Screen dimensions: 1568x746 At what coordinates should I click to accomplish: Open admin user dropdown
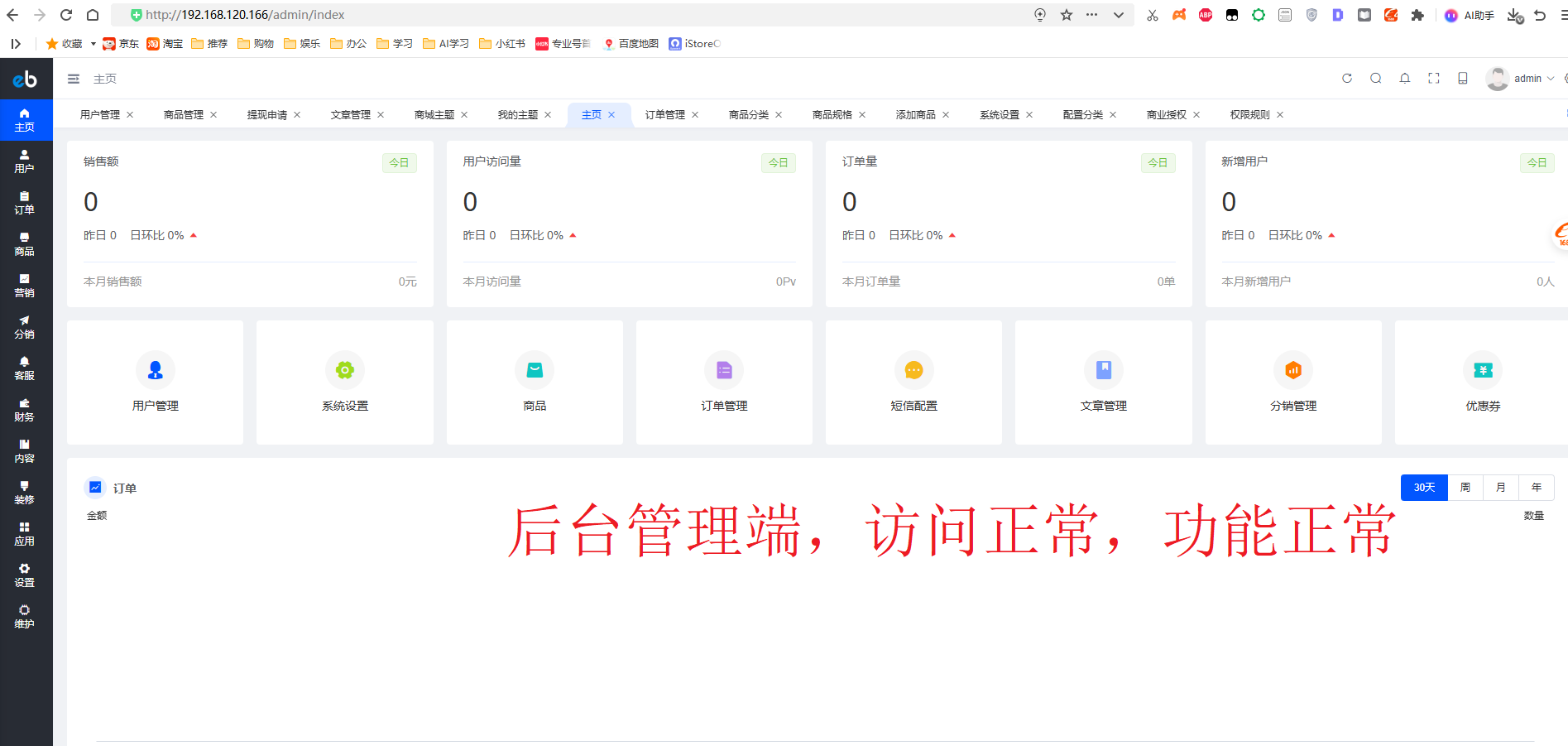click(1521, 79)
